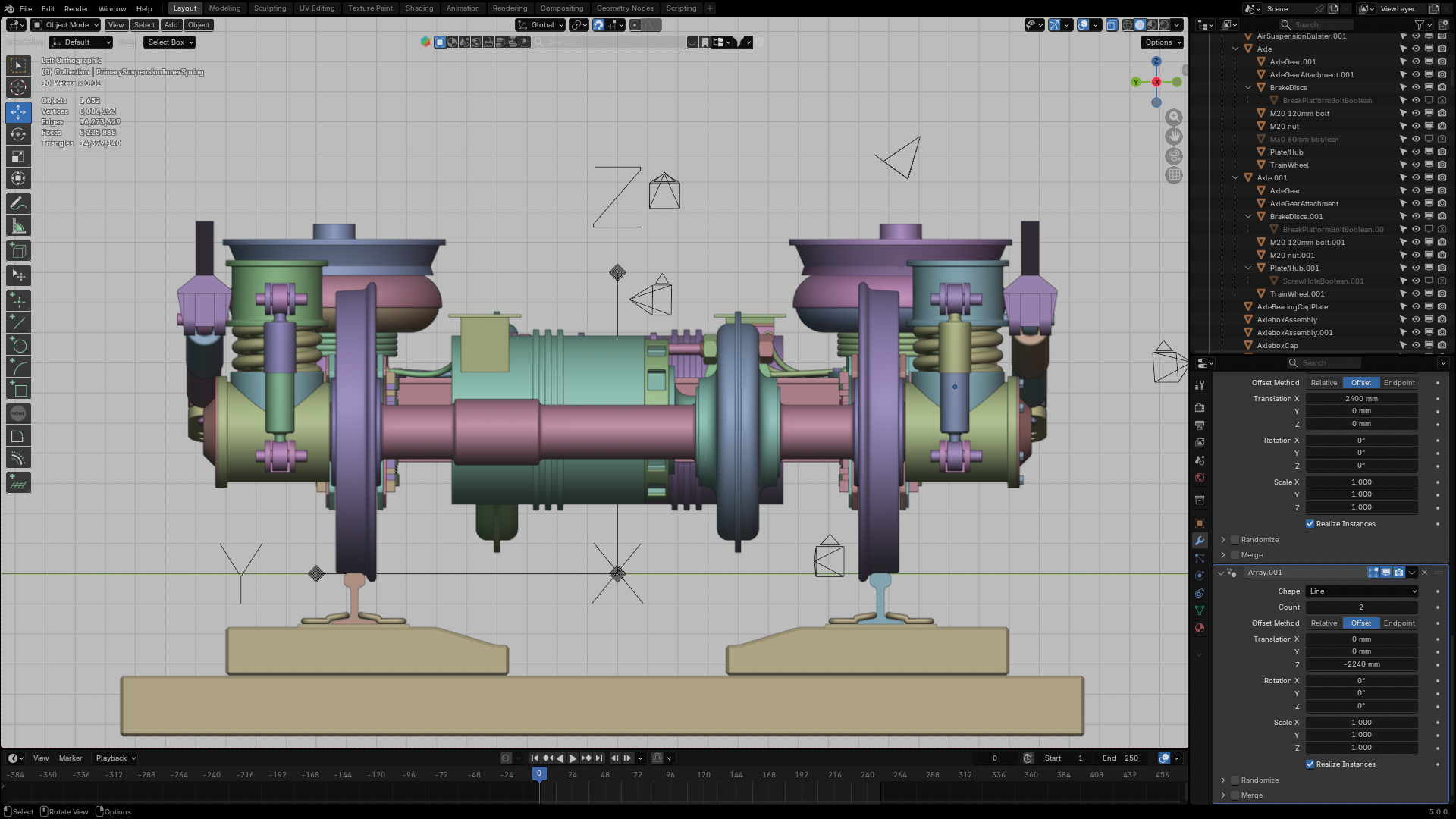
Task: Open the Tool properties tab icon
Action: pyautogui.click(x=1200, y=385)
